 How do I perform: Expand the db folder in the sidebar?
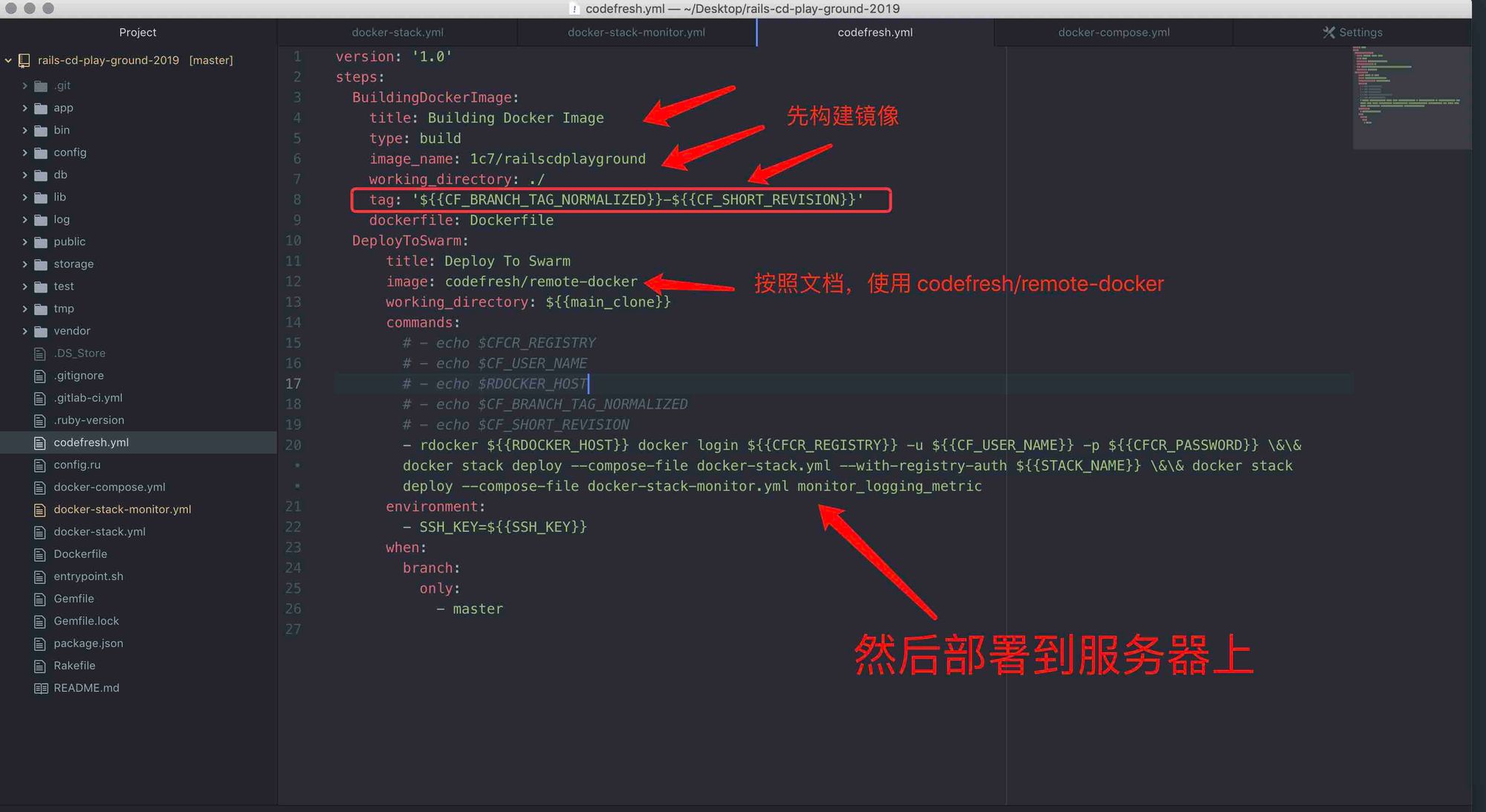tap(25, 175)
